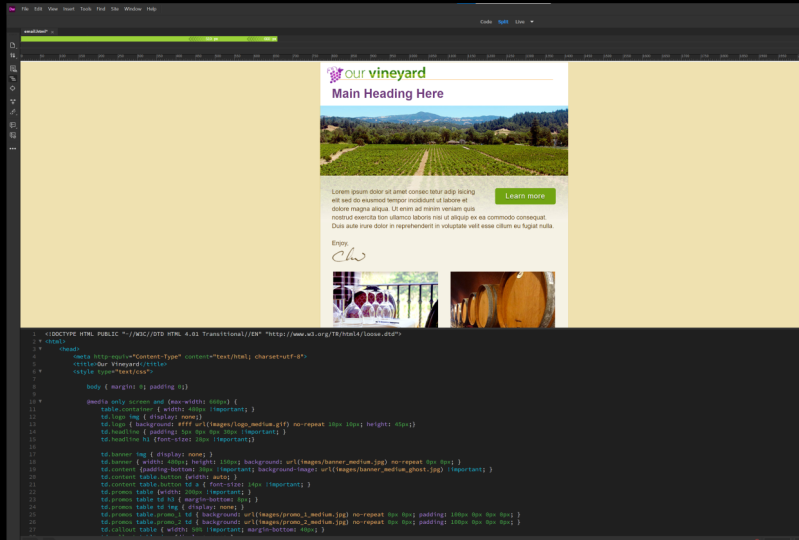The image size is (799, 540).
Task: Click the Apply Comment icon
Action: tap(13, 125)
